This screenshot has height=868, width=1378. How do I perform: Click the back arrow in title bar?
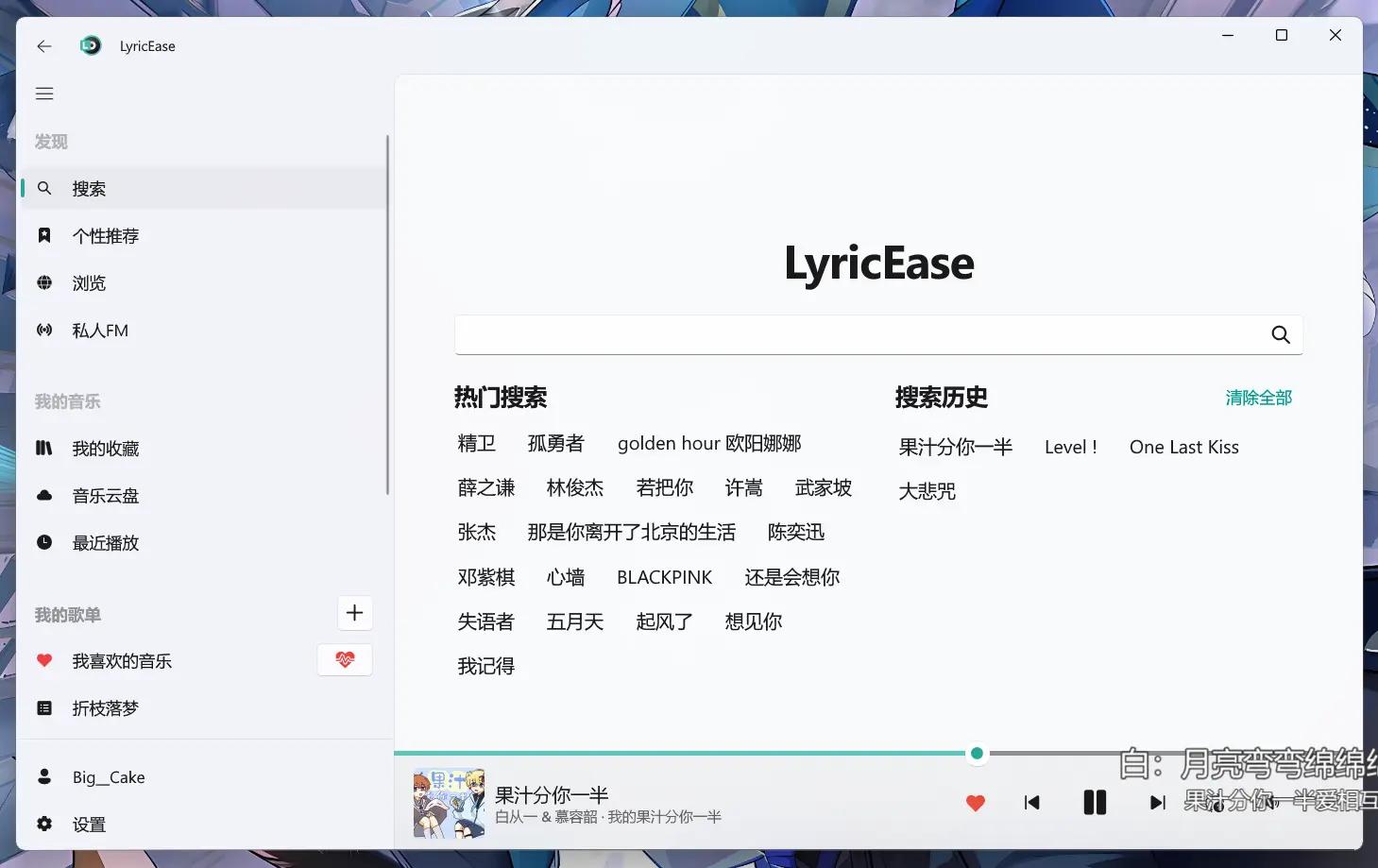pyautogui.click(x=44, y=46)
